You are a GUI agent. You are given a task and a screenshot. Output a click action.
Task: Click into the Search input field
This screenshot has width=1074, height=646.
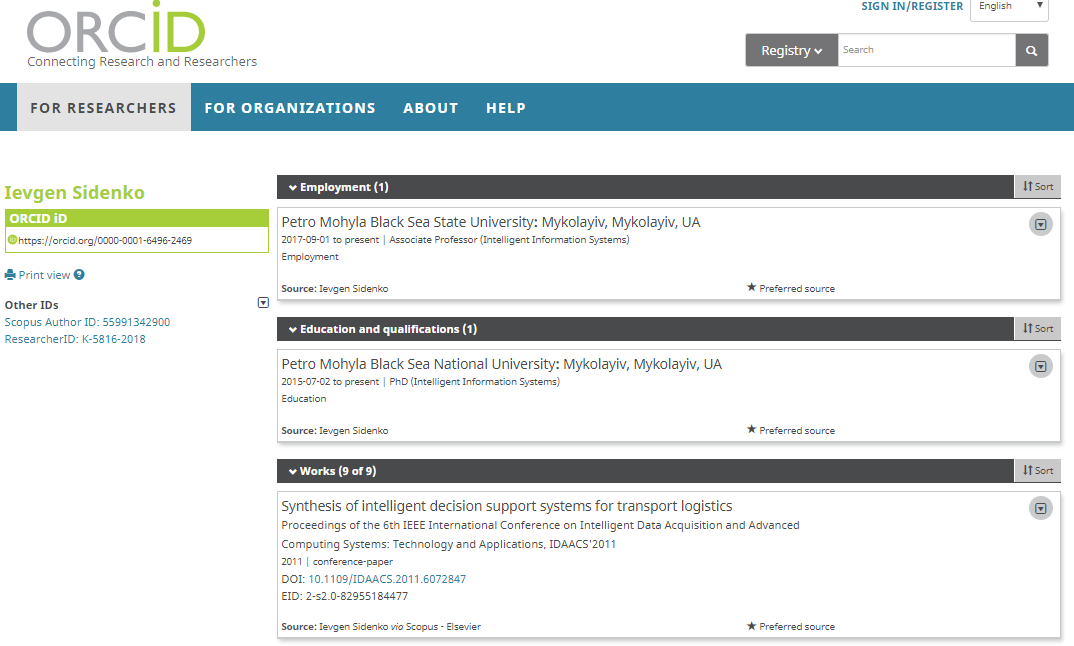point(926,50)
